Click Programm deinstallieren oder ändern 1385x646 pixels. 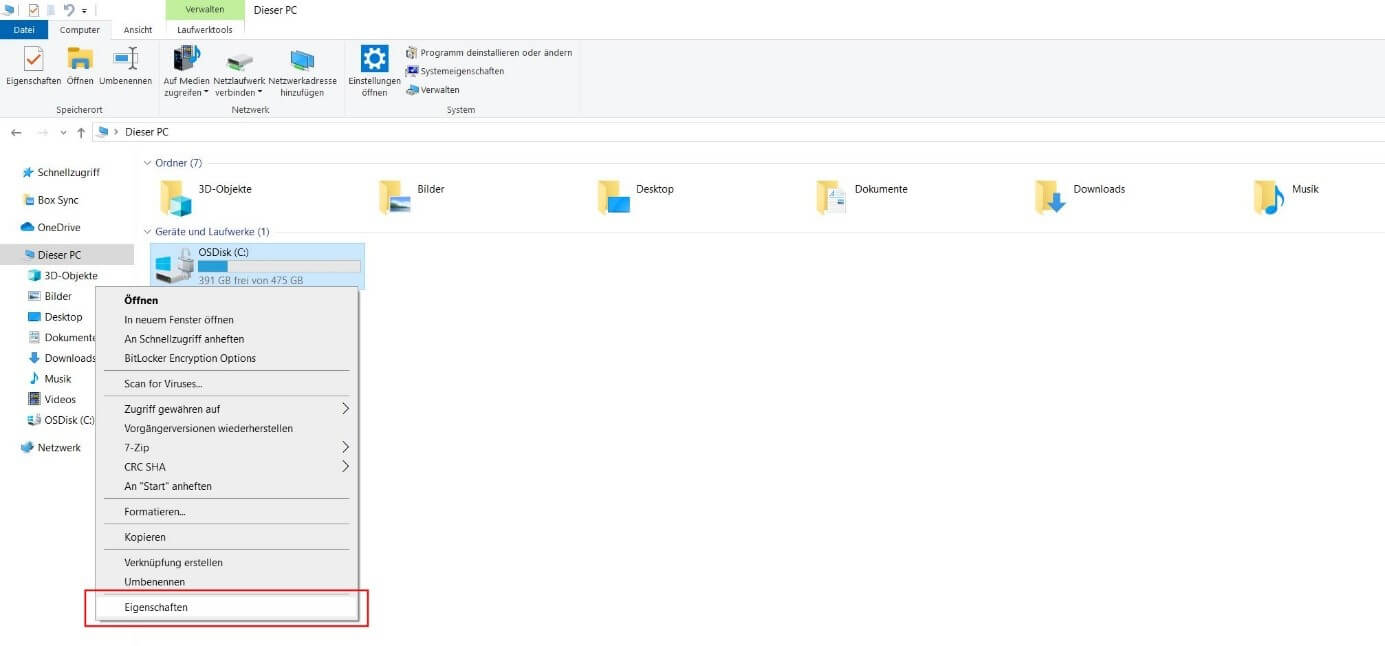pos(488,52)
